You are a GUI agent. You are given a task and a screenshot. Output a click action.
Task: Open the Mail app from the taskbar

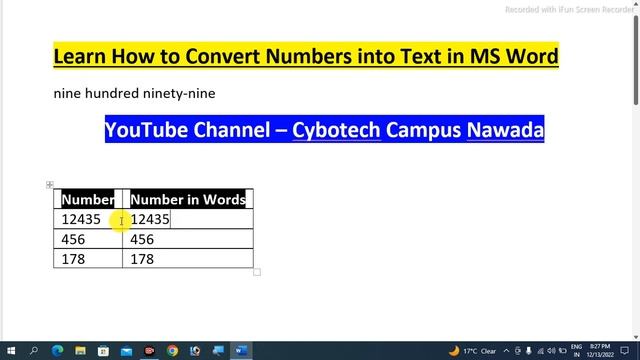127,351
